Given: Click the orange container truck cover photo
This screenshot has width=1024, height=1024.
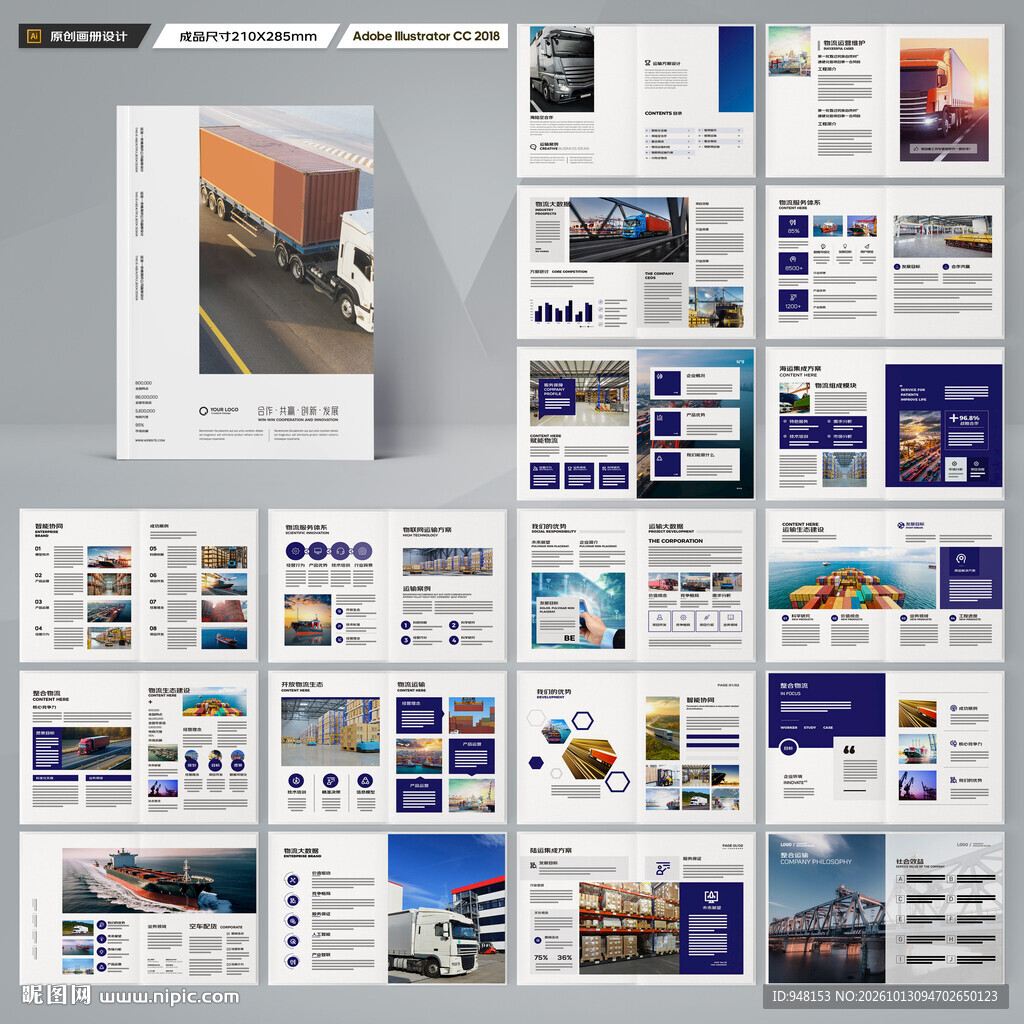Looking at the screenshot, I should [286, 240].
